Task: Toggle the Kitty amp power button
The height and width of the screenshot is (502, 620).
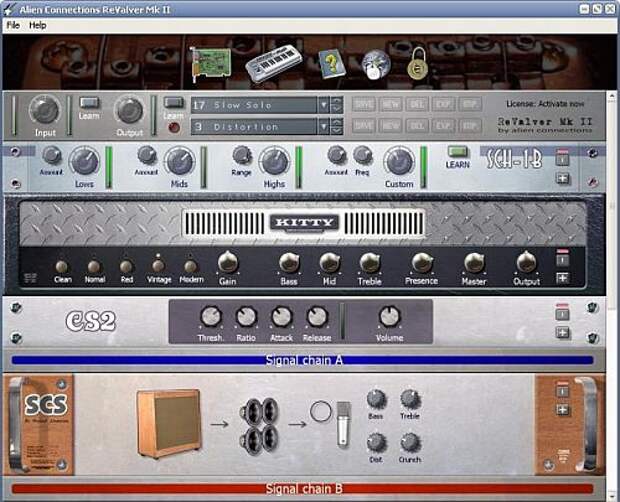Action: [x=562, y=259]
